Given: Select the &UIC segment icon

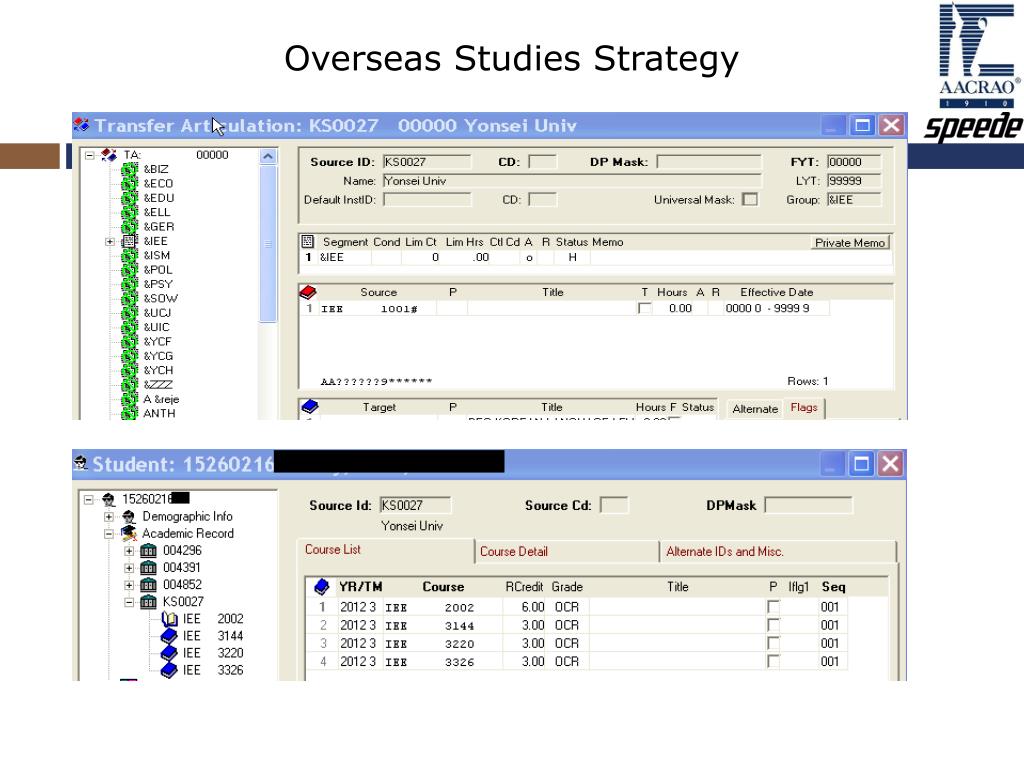Looking at the screenshot, I should tap(129, 327).
